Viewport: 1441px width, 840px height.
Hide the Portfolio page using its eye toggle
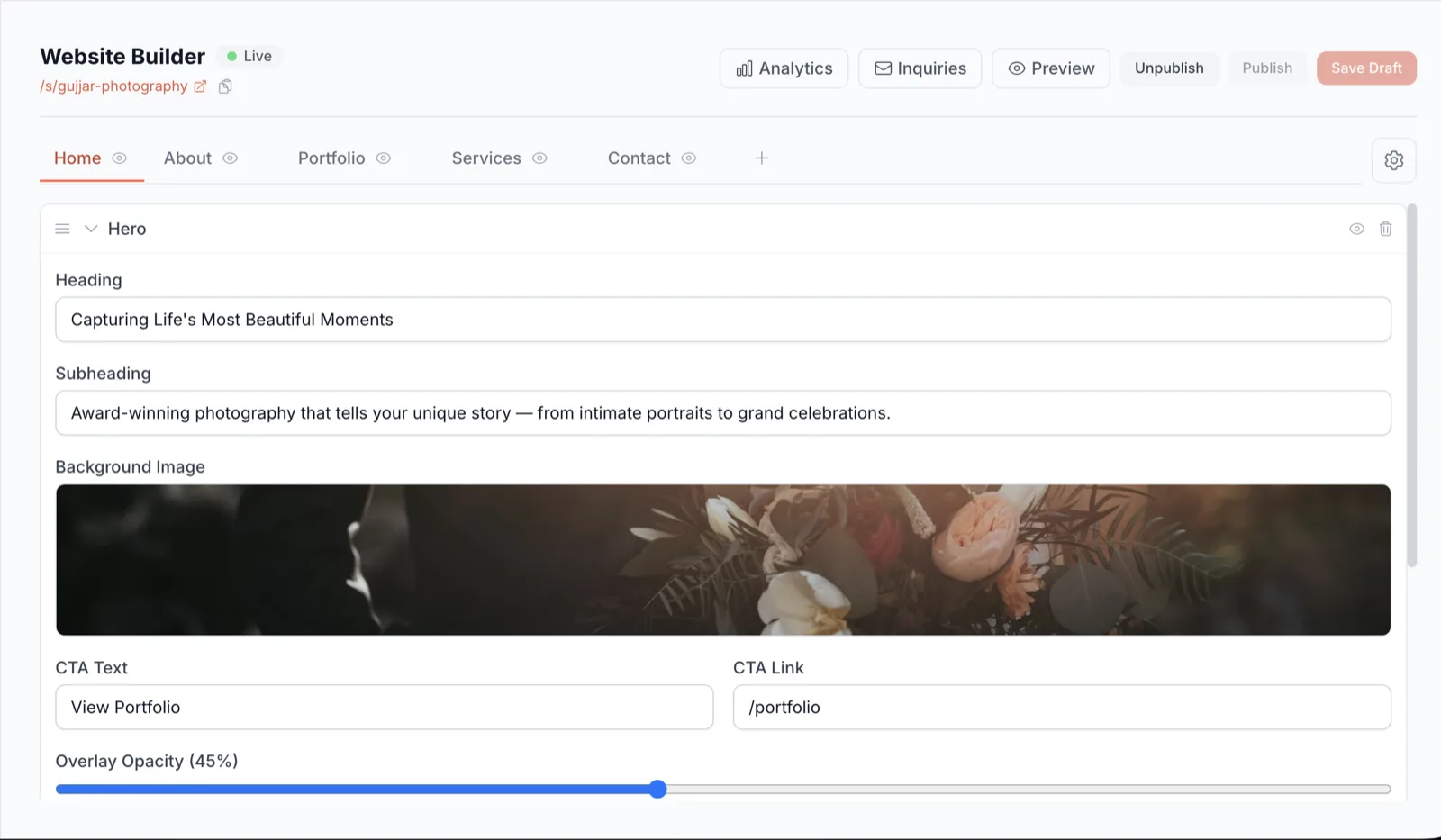pyautogui.click(x=383, y=158)
